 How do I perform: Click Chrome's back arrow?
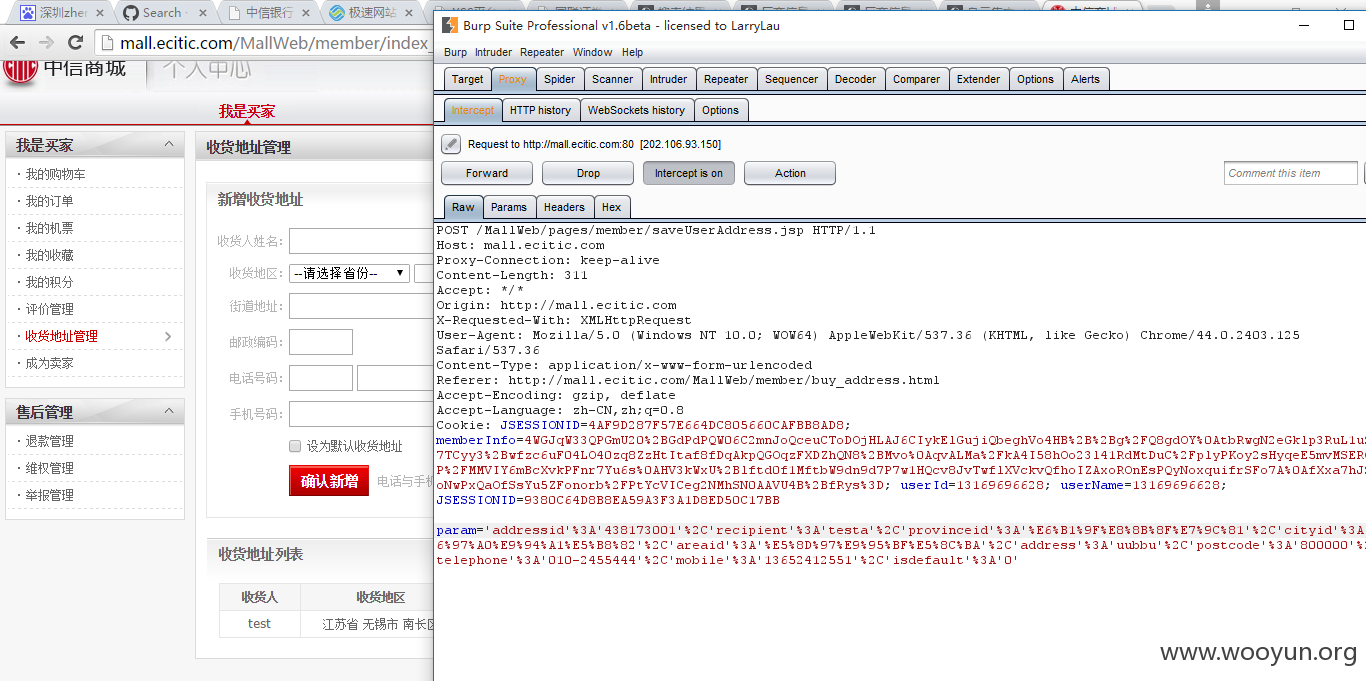click(17, 42)
